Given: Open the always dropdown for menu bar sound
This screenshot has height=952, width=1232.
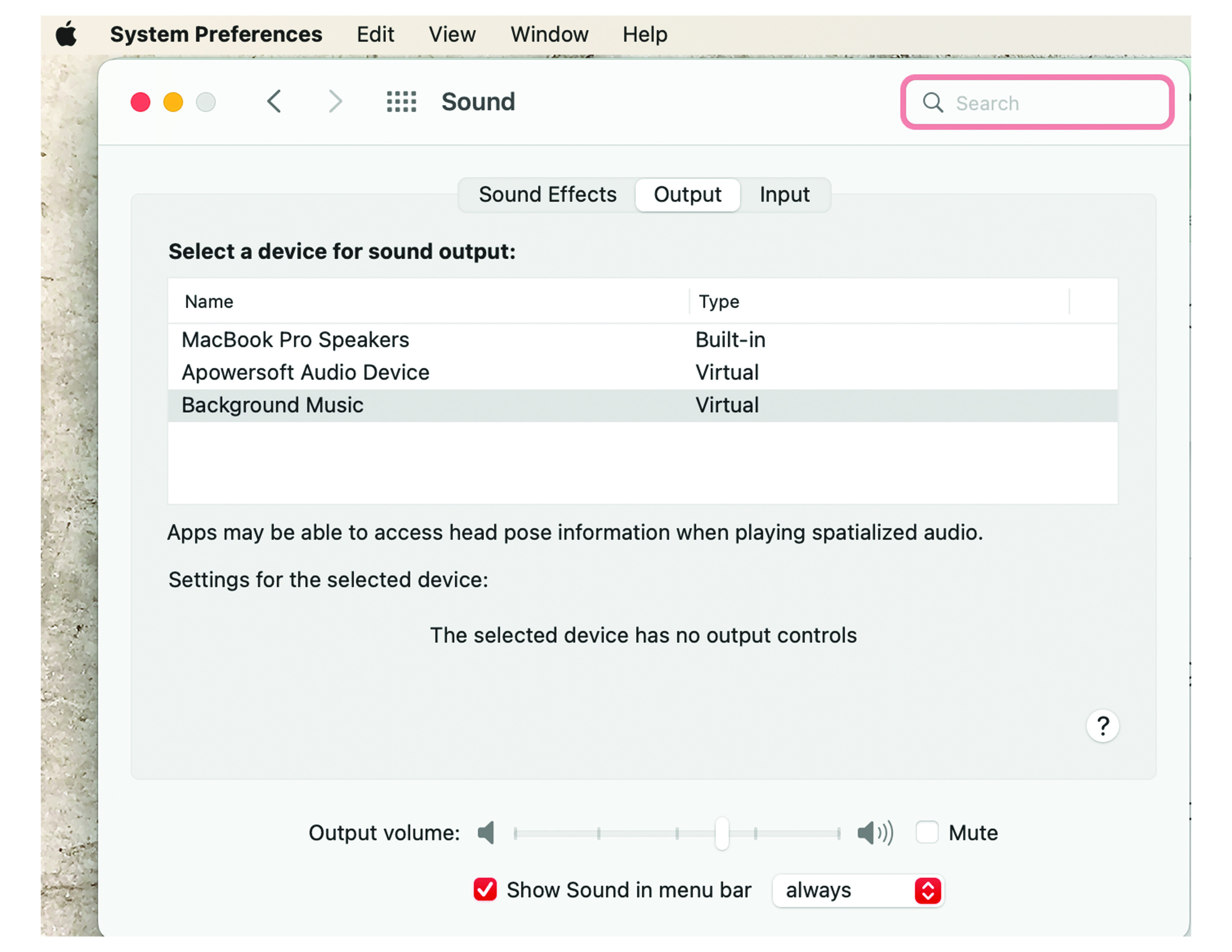Looking at the screenshot, I should point(858,890).
